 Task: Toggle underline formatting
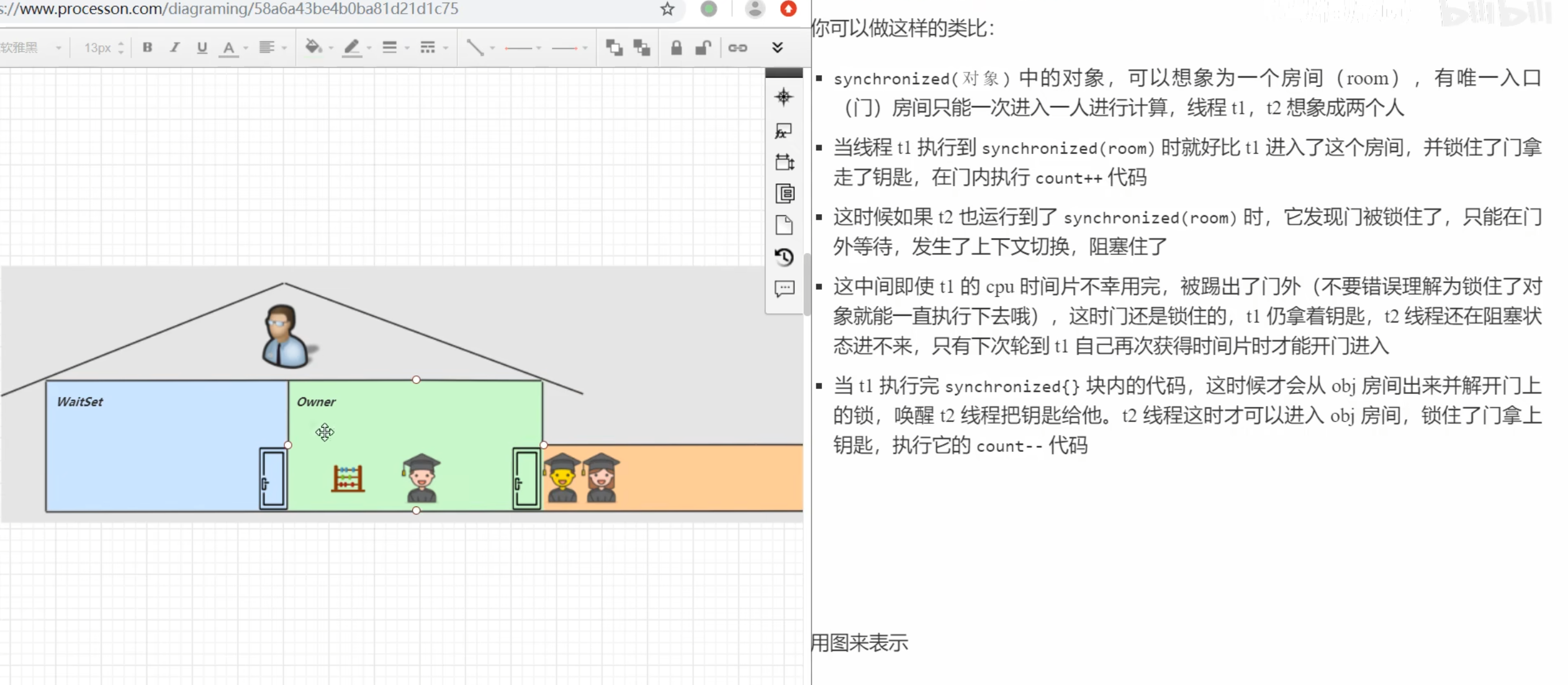coord(201,47)
